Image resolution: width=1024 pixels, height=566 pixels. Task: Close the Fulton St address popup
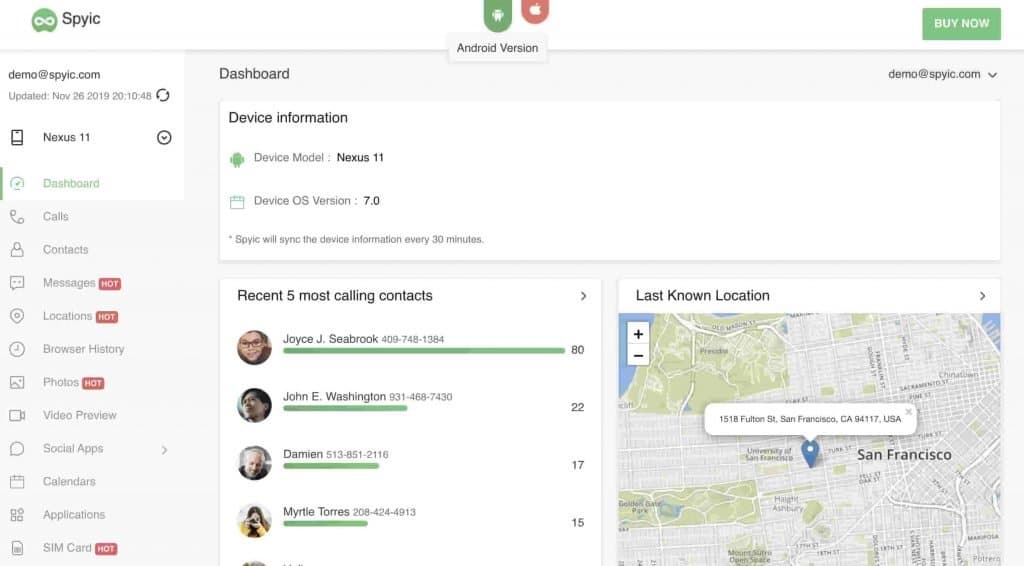(908, 411)
